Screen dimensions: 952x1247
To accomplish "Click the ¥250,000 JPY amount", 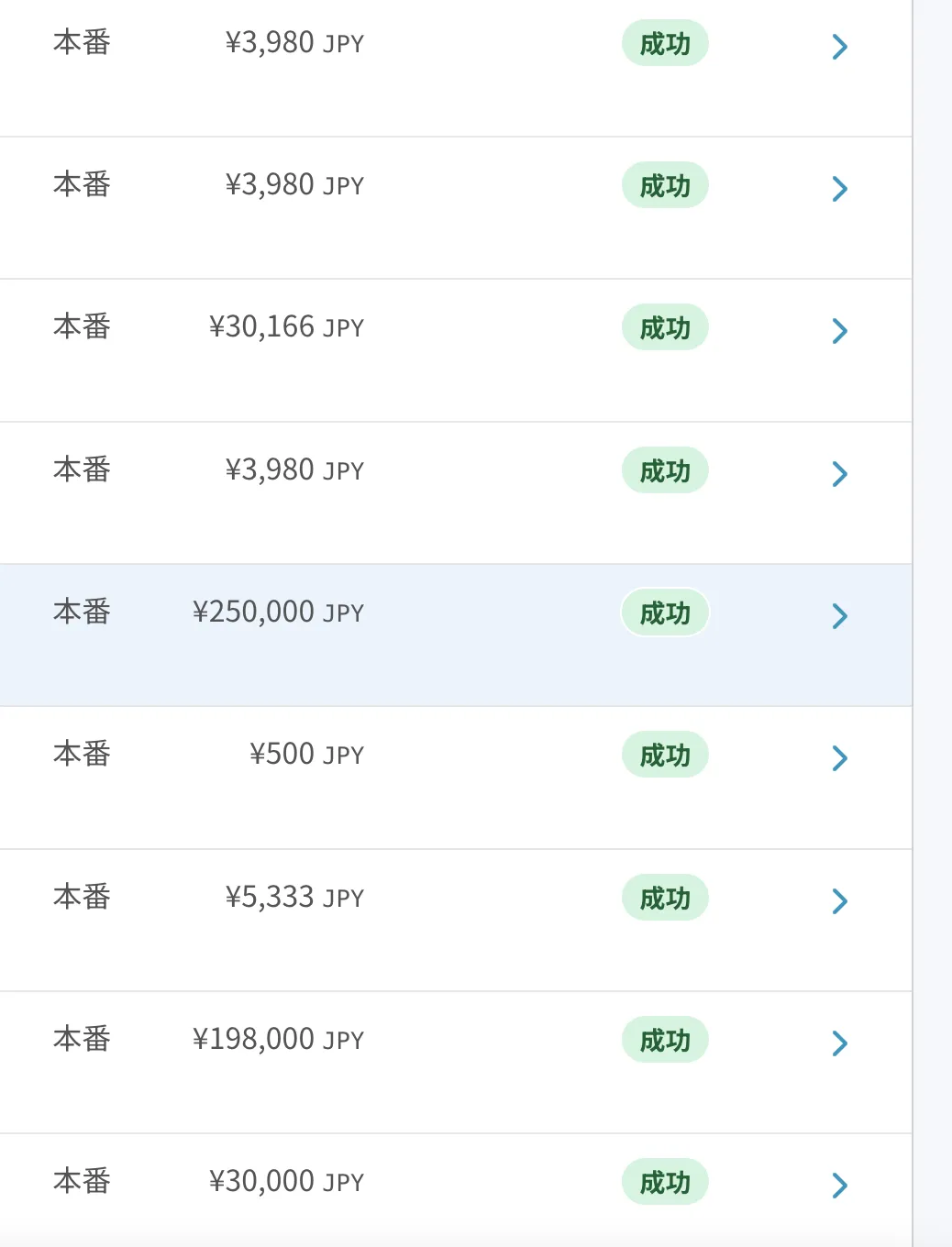I will coord(278,612).
